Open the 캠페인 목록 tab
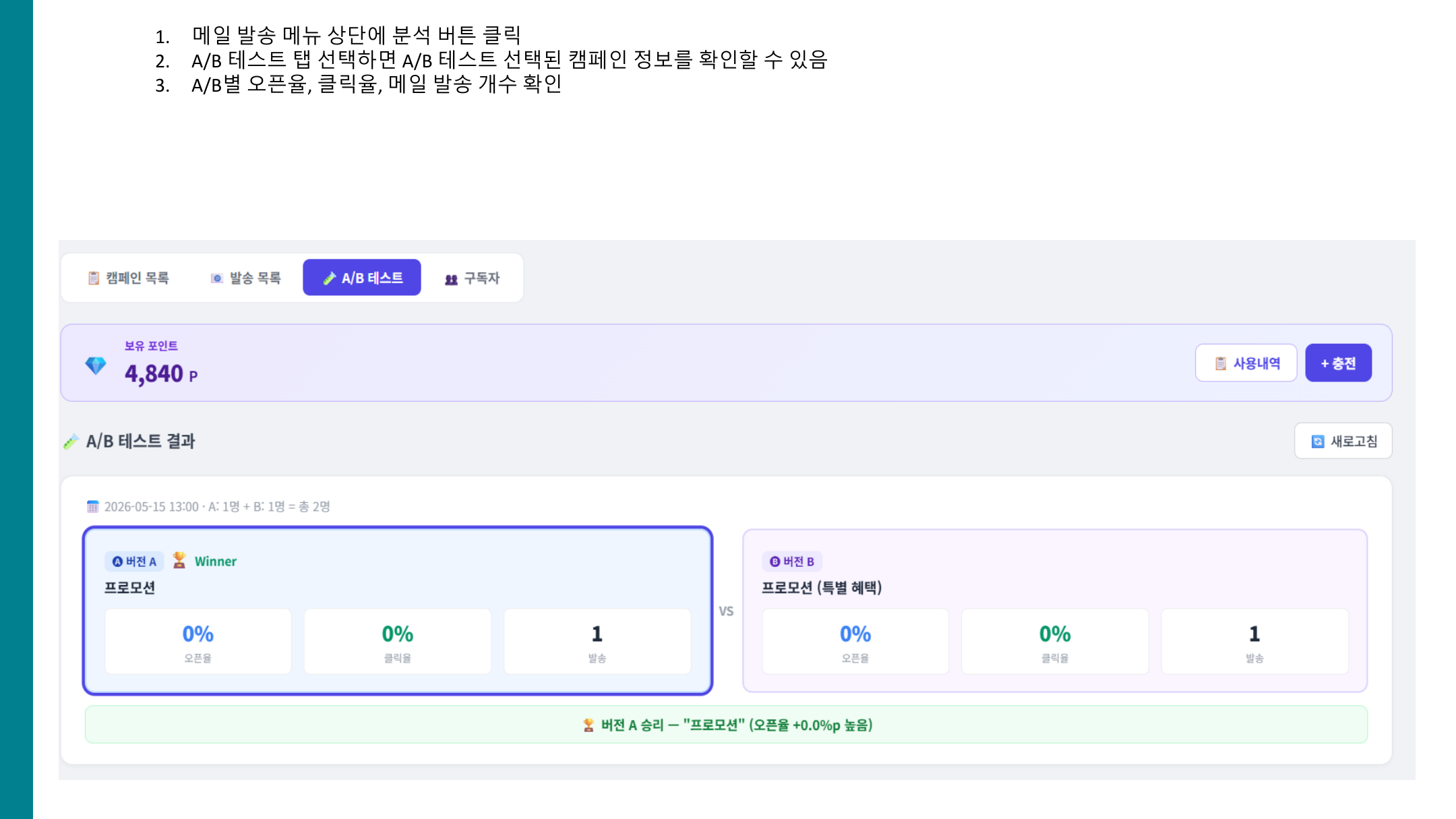Screen dimensions: 1456x819 (128, 278)
